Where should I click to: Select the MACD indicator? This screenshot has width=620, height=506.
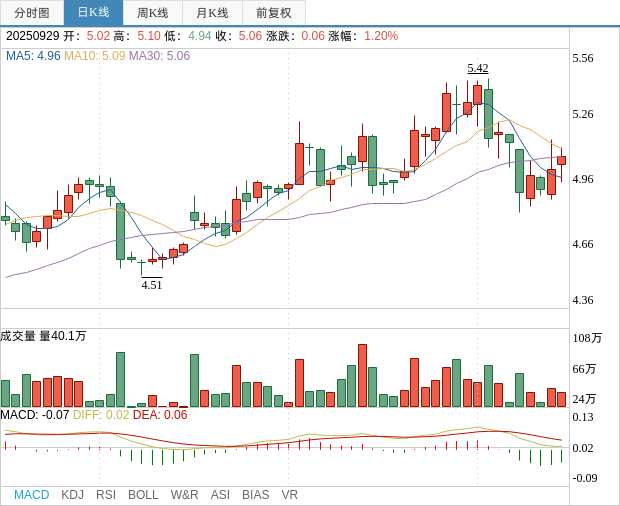(x=32, y=495)
